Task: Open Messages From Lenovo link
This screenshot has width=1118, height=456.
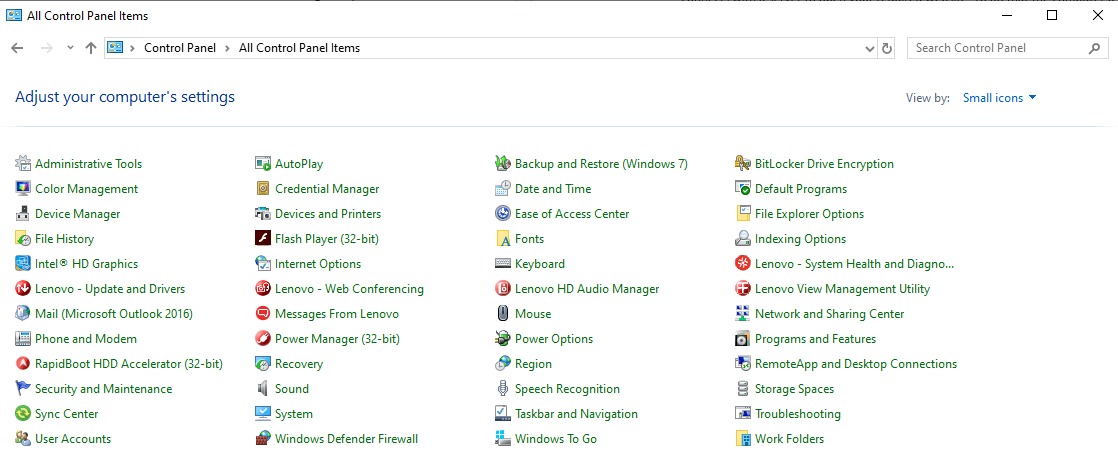Action: click(x=337, y=314)
